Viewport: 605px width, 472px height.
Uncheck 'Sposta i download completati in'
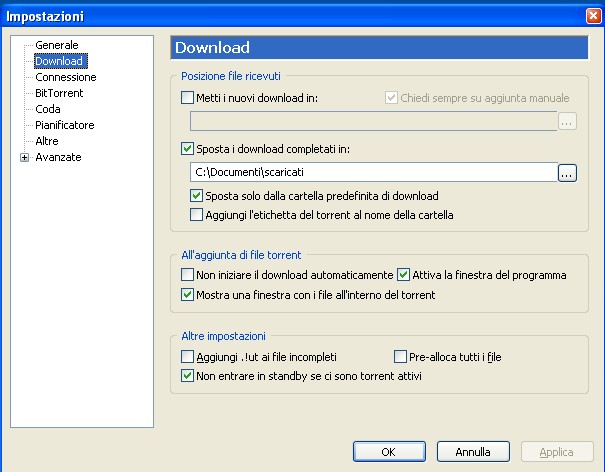click(187, 149)
